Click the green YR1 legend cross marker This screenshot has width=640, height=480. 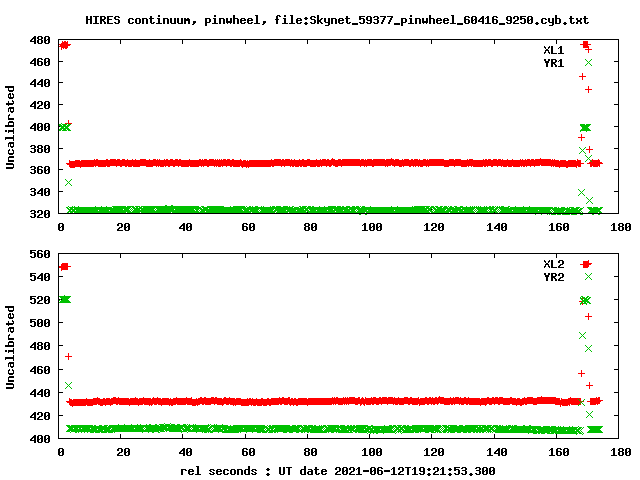coord(588,62)
